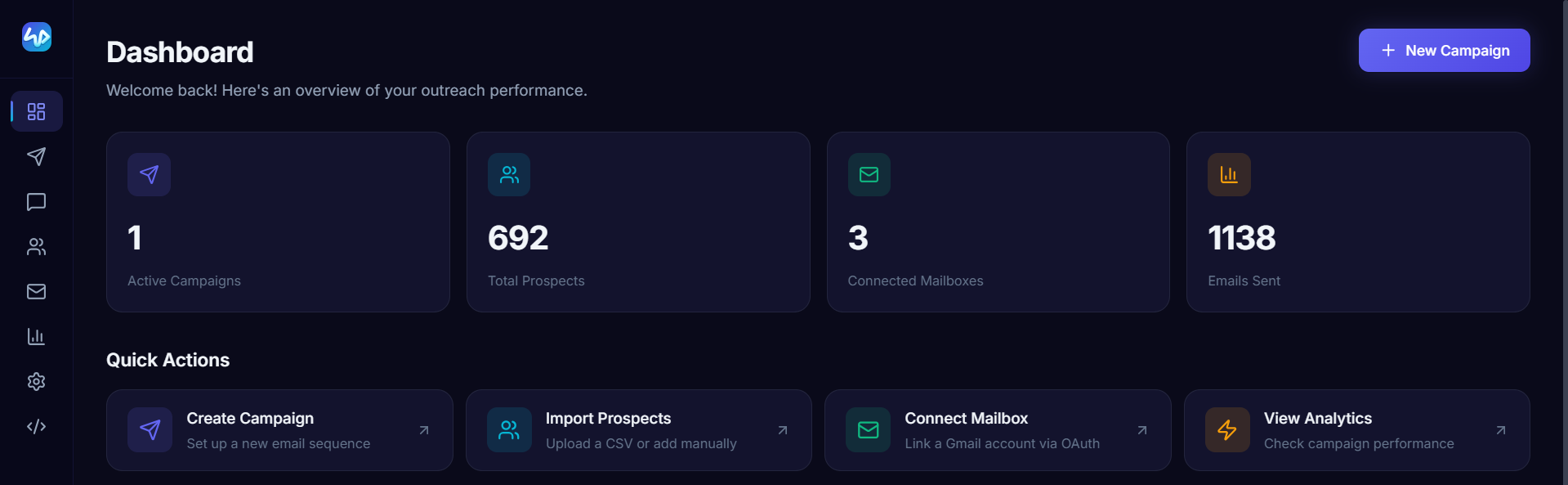The height and width of the screenshot is (485, 1568).
Task: Open the View Analytics quick action
Action: tap(1357, 430)
